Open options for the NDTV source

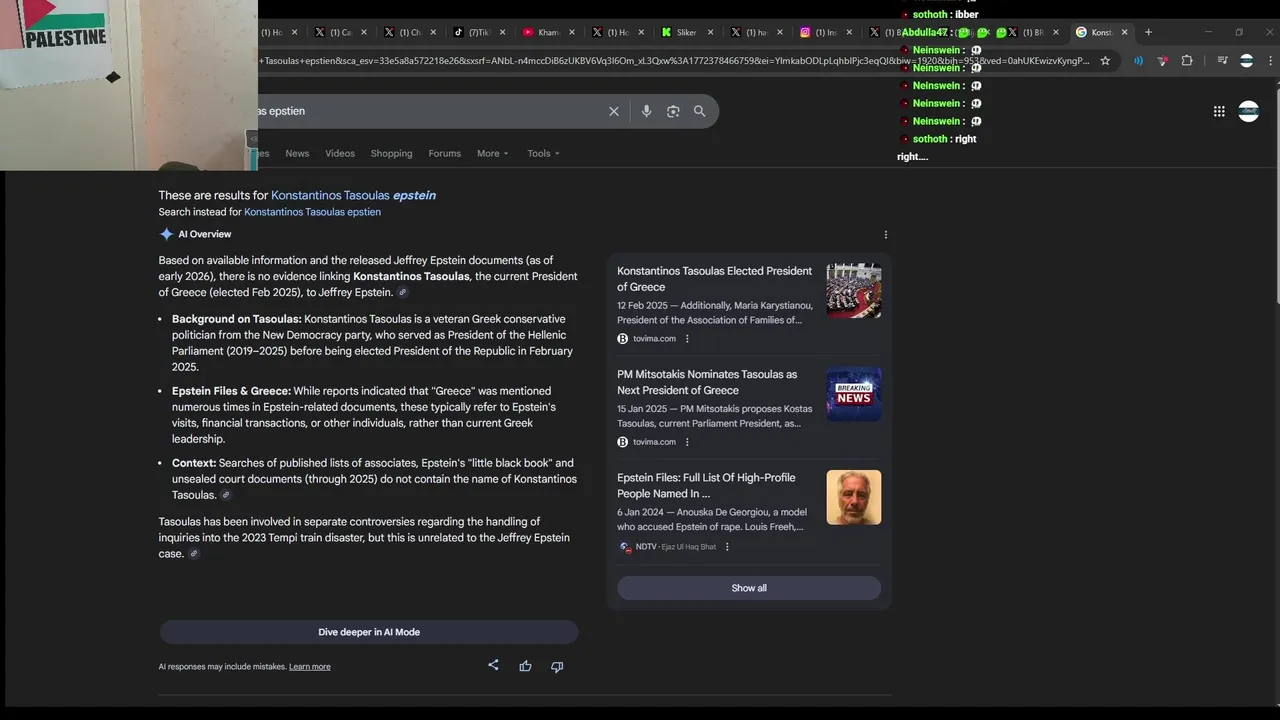coord(727,547)
